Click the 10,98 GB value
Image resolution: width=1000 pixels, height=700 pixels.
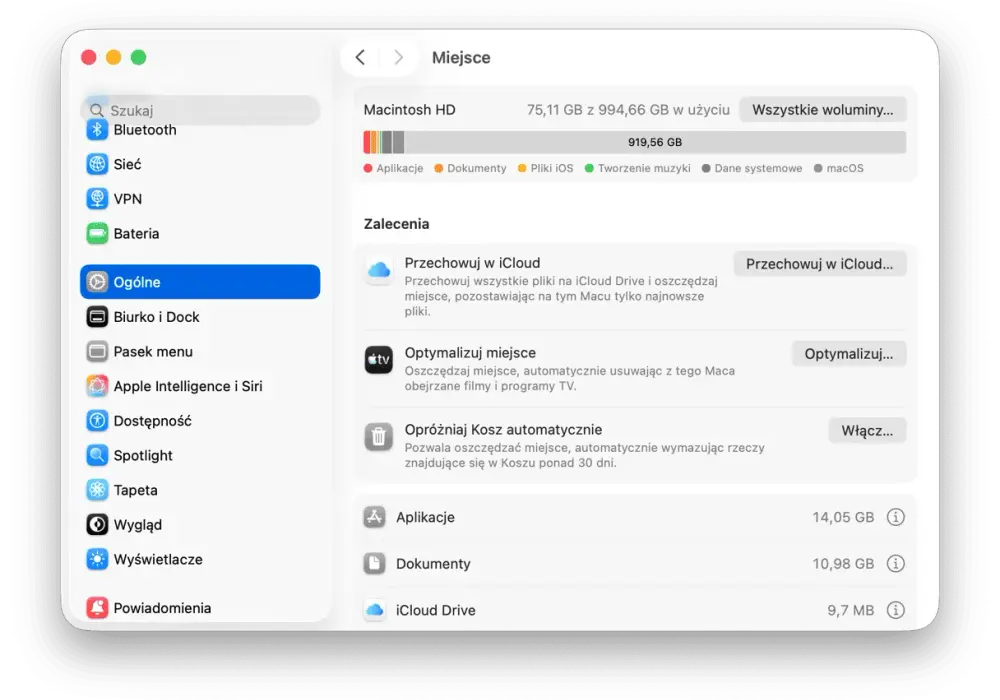843,564
